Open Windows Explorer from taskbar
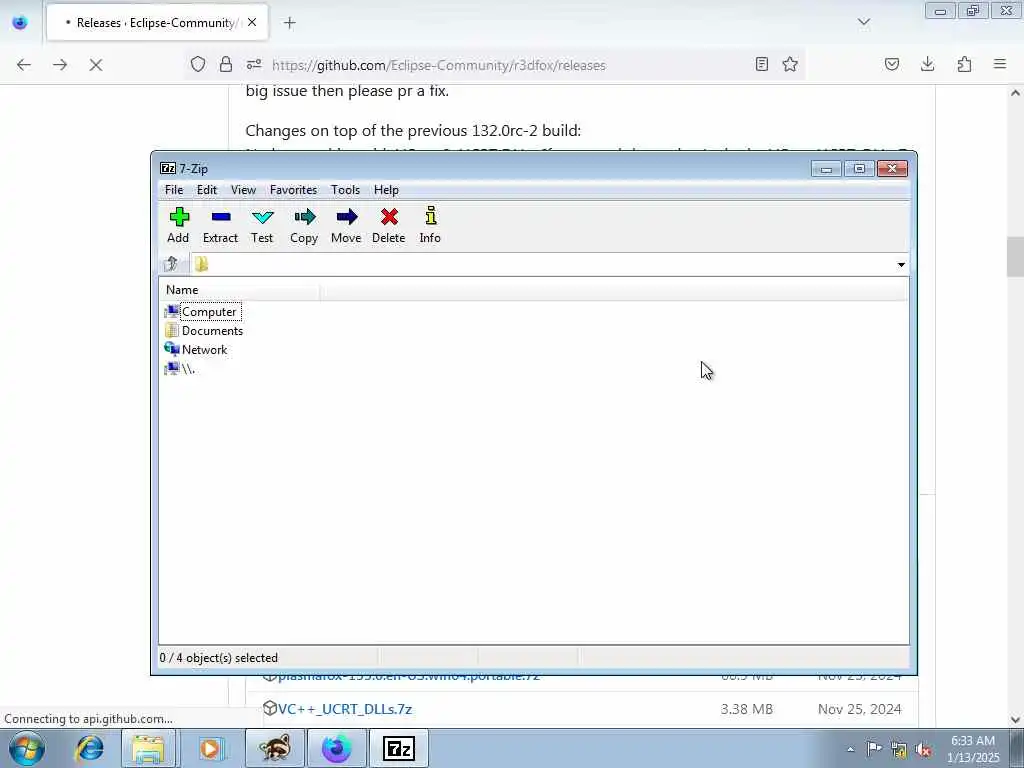Screen dimensions: 1024x768 tap(148, 748)
